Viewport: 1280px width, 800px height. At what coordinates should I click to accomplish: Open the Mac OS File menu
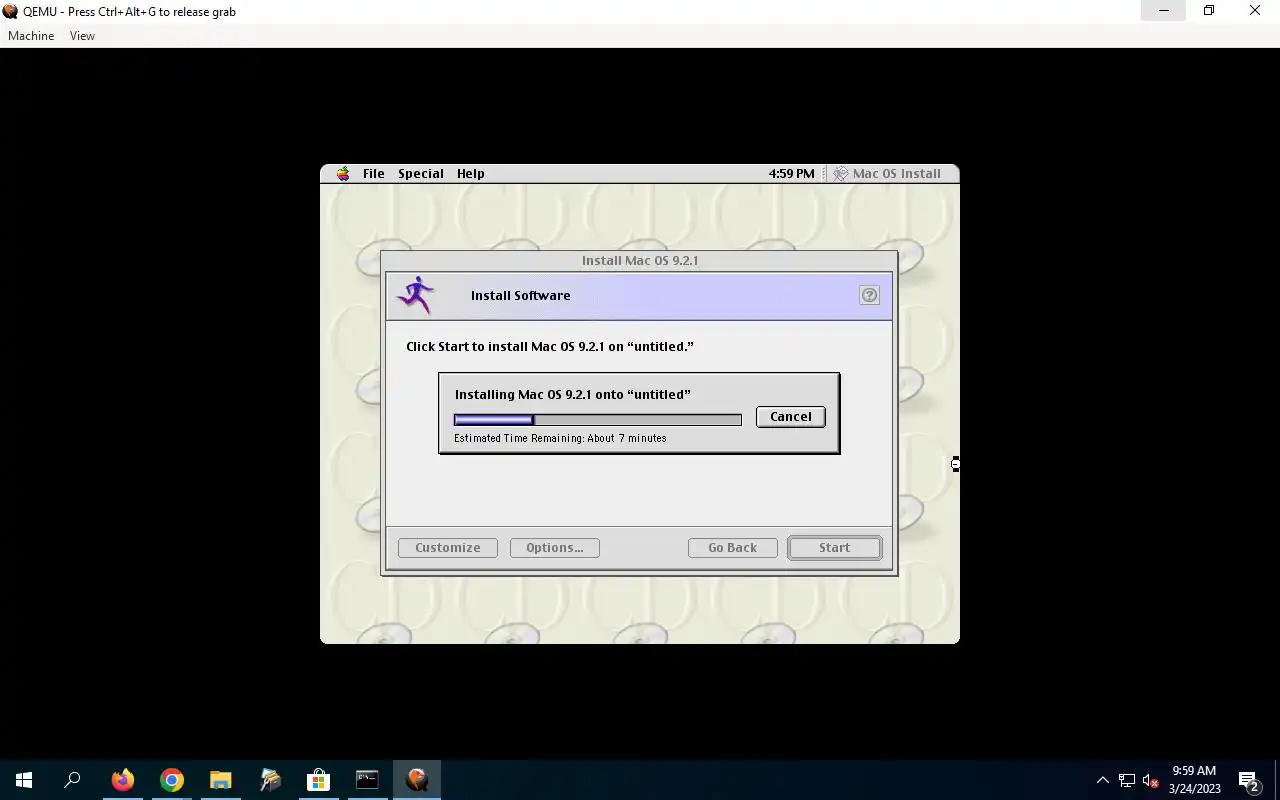pyautogui.click(x=373, y=173)
